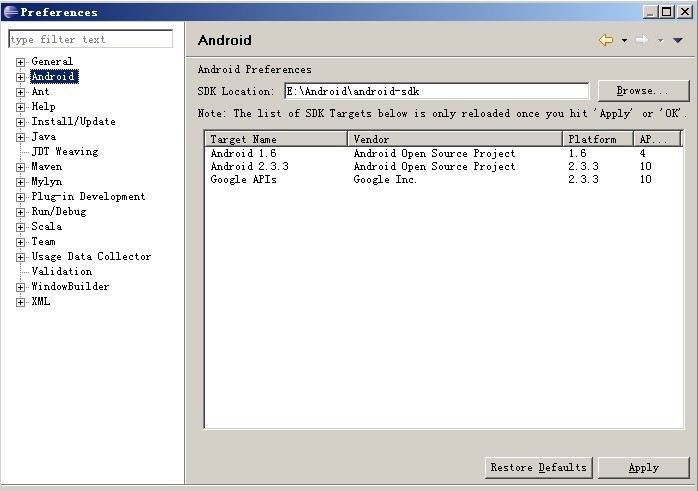Select Ant in the preferences tree
Image resolution: width=698 pixels, height=491 pixels.
click(x=40, y=92)
